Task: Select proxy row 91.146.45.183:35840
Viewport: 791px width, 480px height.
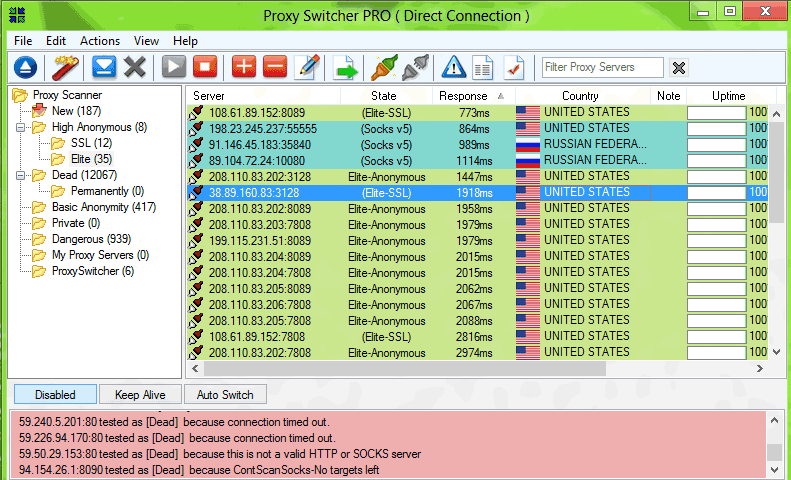Action: [477, 145]
